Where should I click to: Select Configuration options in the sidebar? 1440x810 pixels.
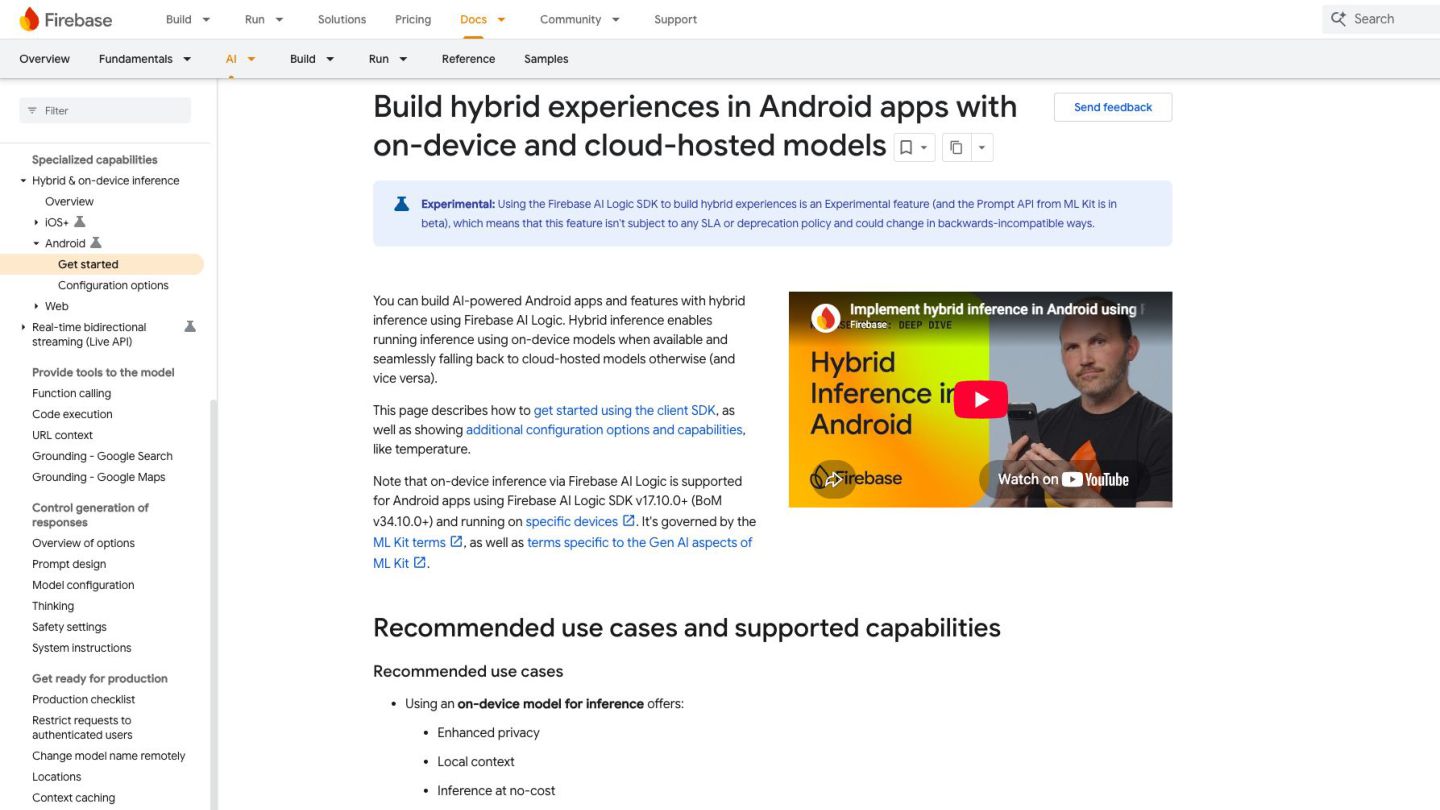point(113,285)
